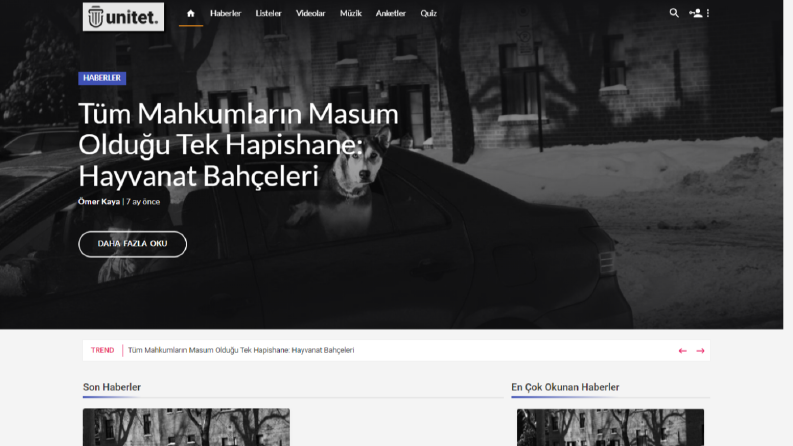
Task: Open the Haberler menu item
Action: point(226,14)
